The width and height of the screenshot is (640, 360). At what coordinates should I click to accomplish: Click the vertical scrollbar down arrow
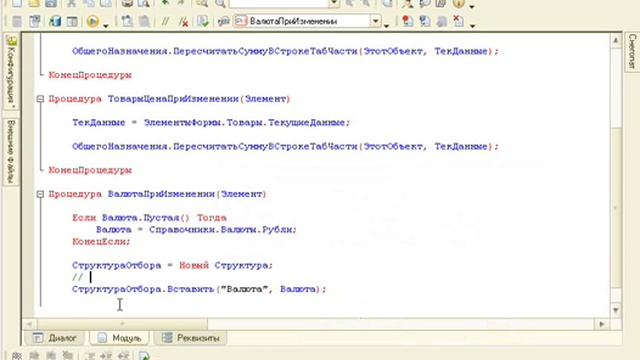tap(616, 310)
